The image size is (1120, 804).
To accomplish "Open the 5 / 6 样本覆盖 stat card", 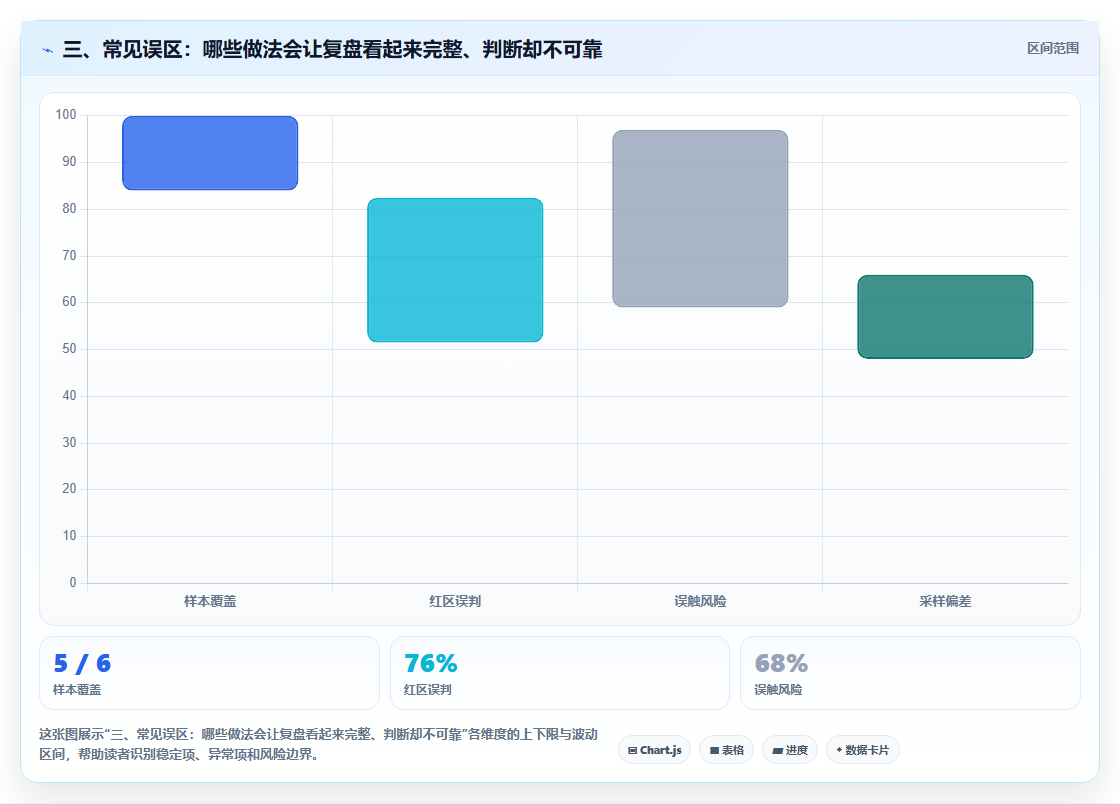I will click(209, 673).
